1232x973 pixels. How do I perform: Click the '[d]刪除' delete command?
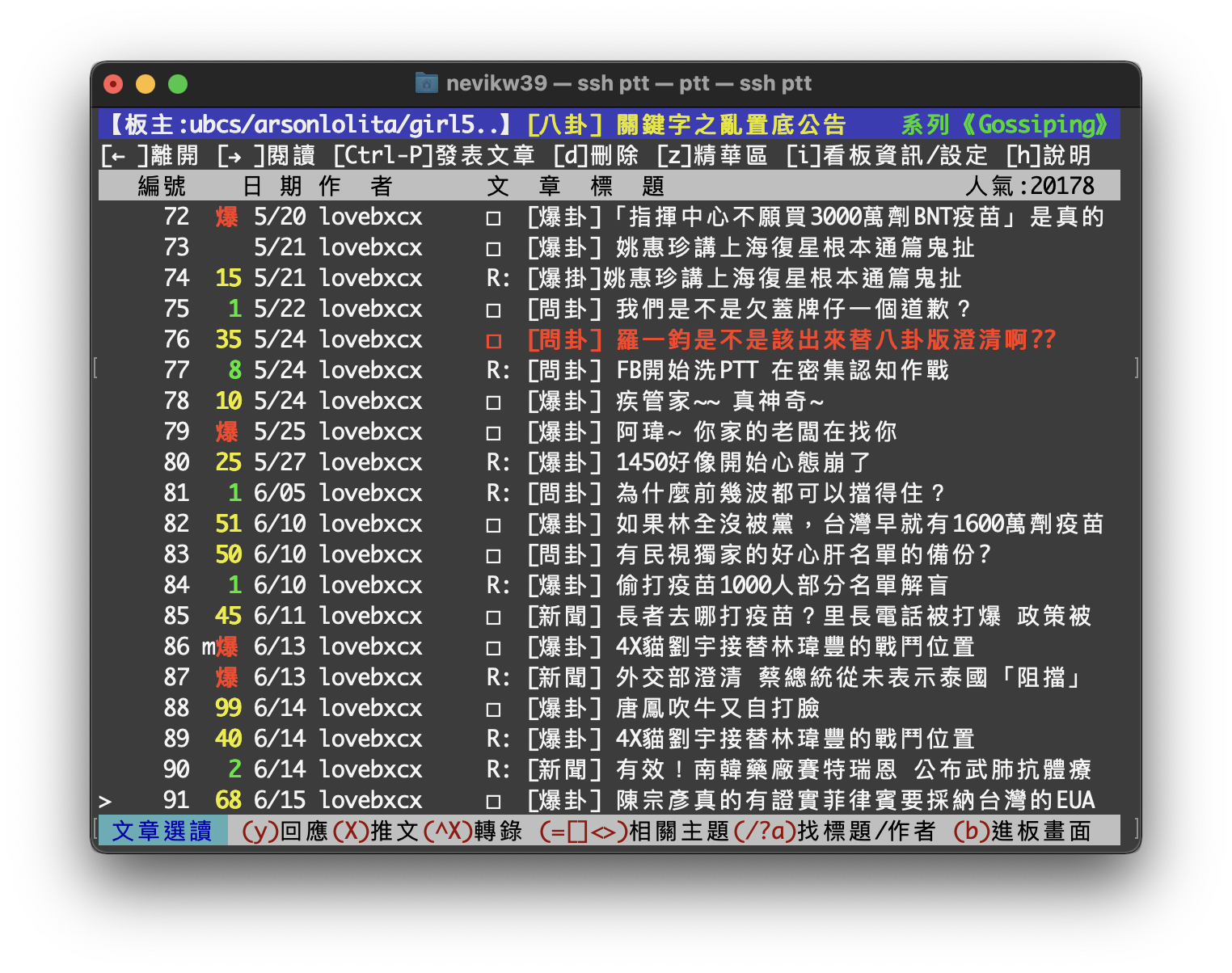coord(596,155)
